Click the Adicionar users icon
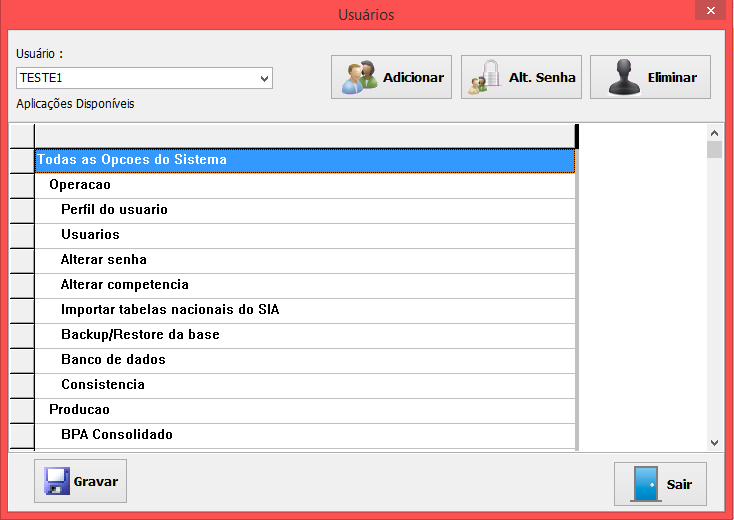Screen dimensions: 734x520 (360, 77)
